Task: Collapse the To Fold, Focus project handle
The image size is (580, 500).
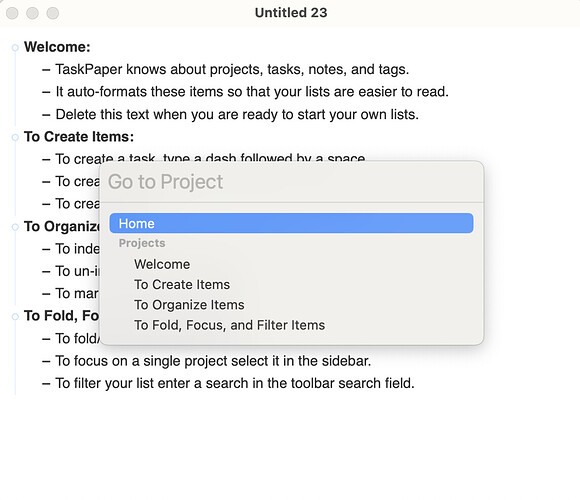Action: 15,317
